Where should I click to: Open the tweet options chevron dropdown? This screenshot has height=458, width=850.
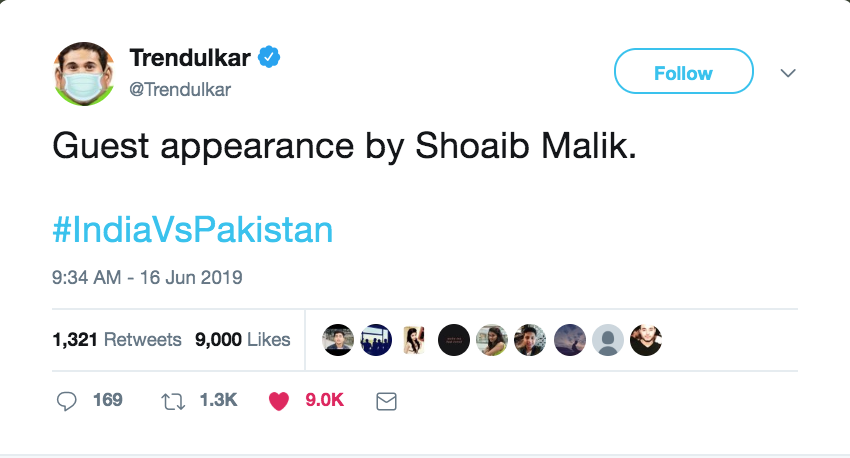coord(788,73)
